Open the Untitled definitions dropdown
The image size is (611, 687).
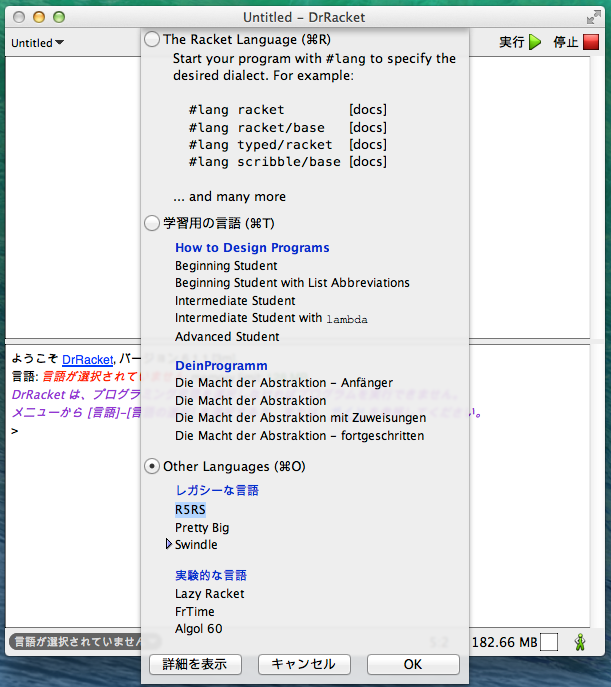pos(37,42)
